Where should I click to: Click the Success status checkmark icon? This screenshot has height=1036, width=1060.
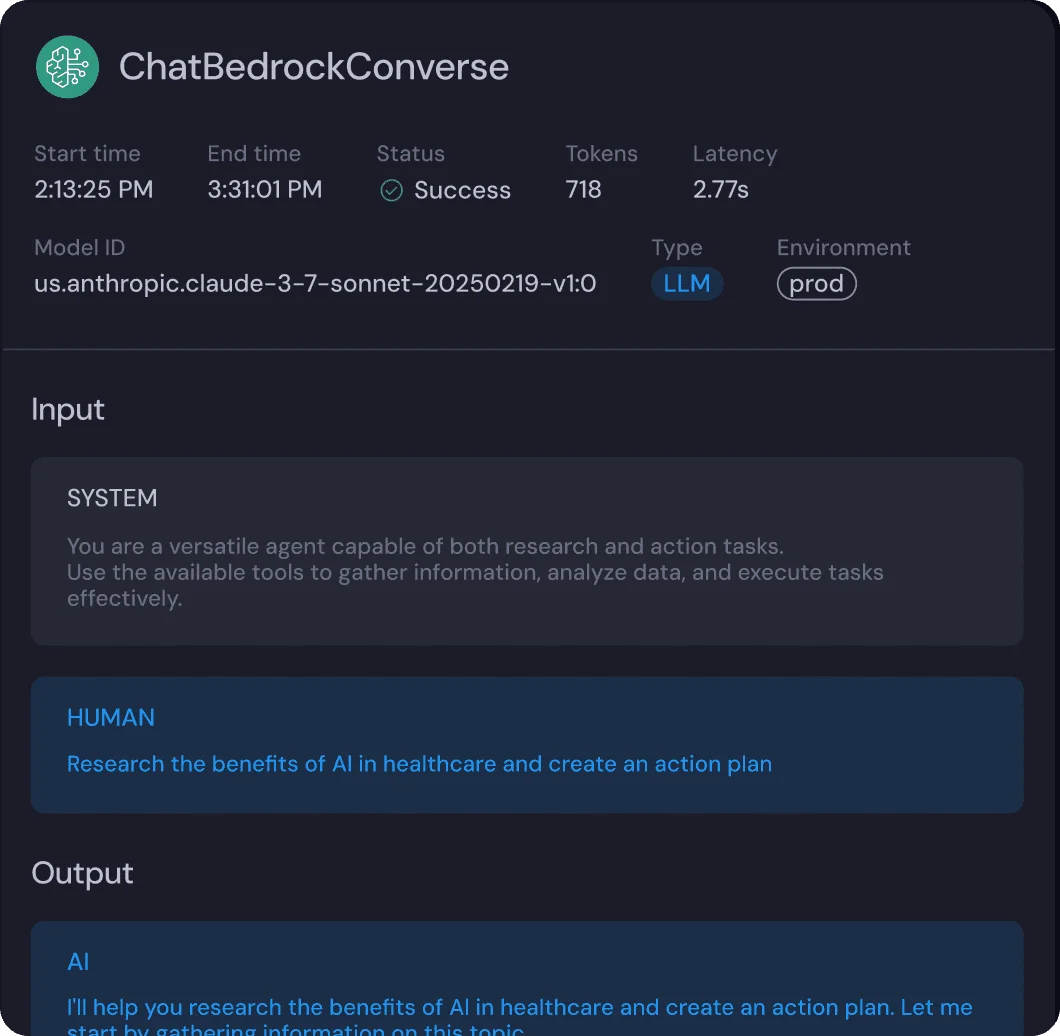click(x=392, y=191)
